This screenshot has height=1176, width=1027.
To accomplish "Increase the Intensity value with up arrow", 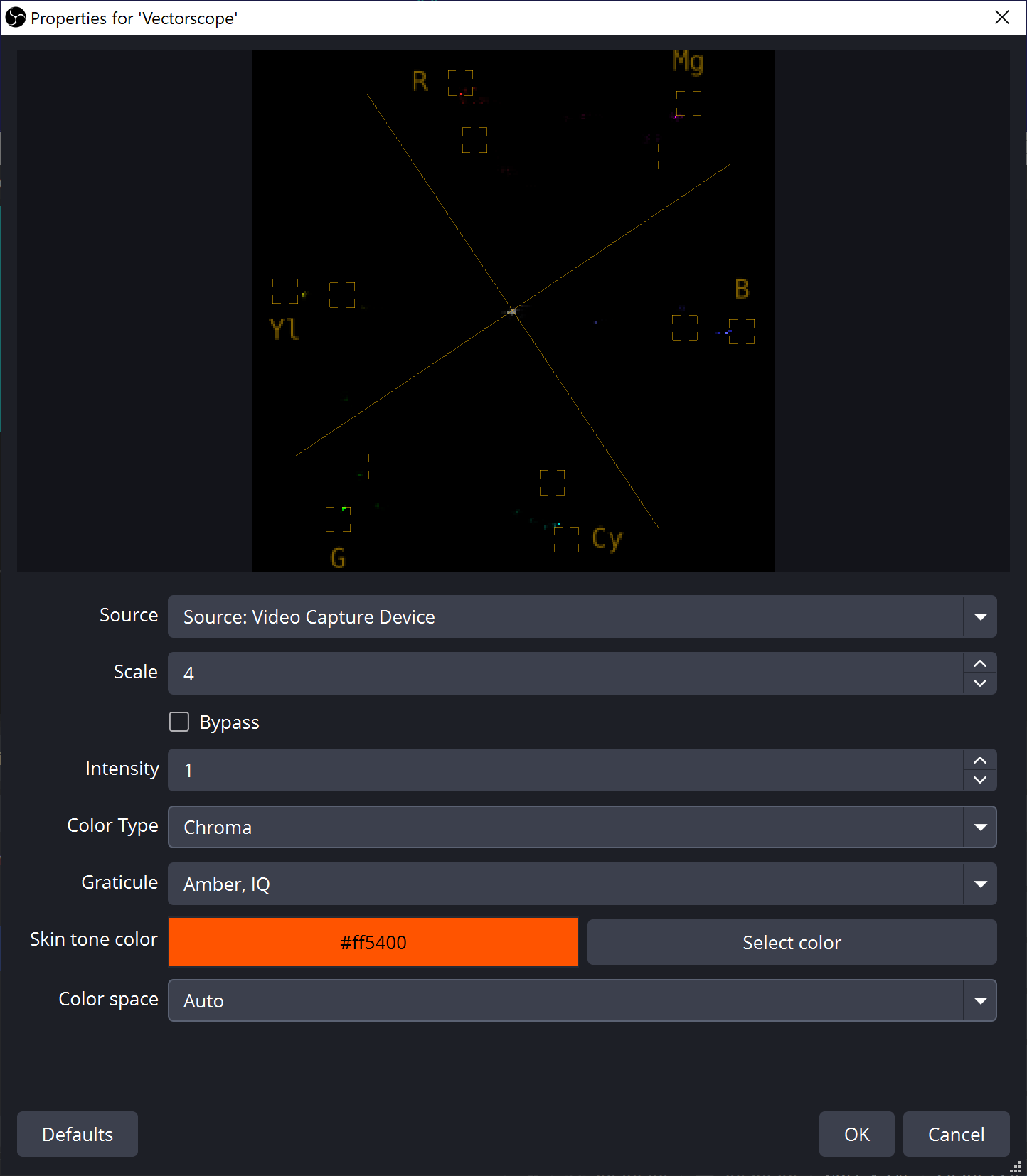I will (980, 760).
